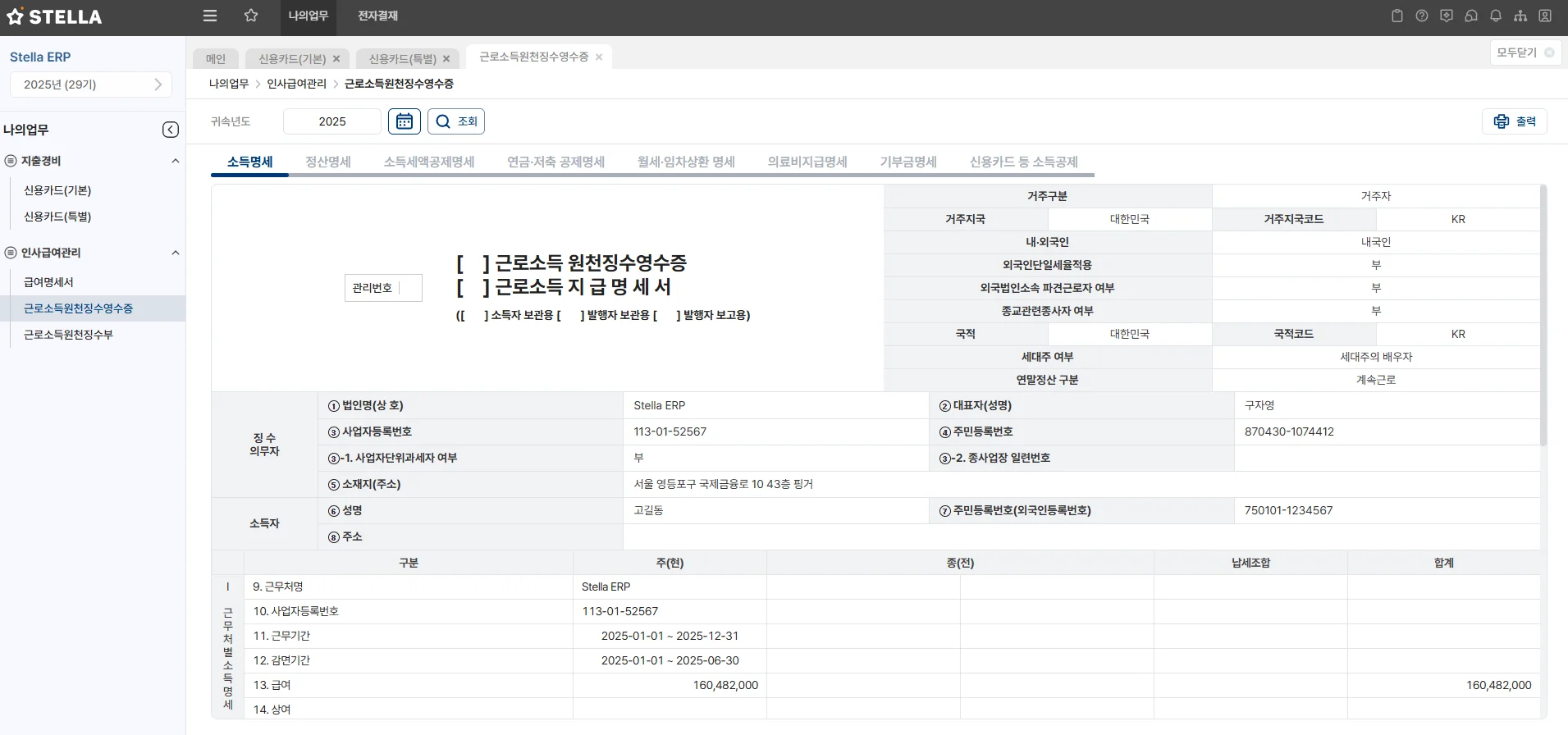Image resolution: width=1568 pixels, height=735 pixels.
Task: Click the 조회 search button
Action: (456, 121)
